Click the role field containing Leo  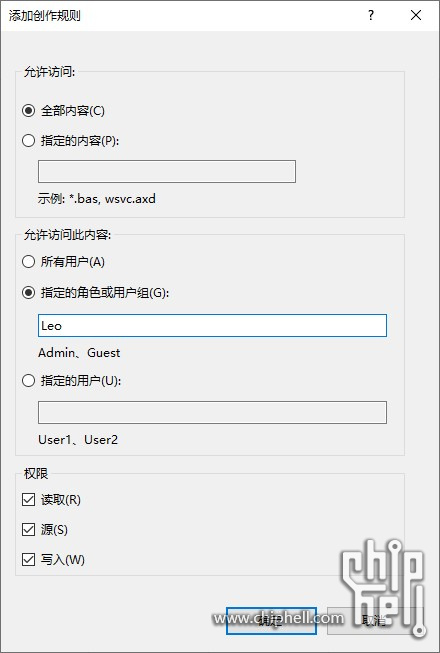pos(212,325)
